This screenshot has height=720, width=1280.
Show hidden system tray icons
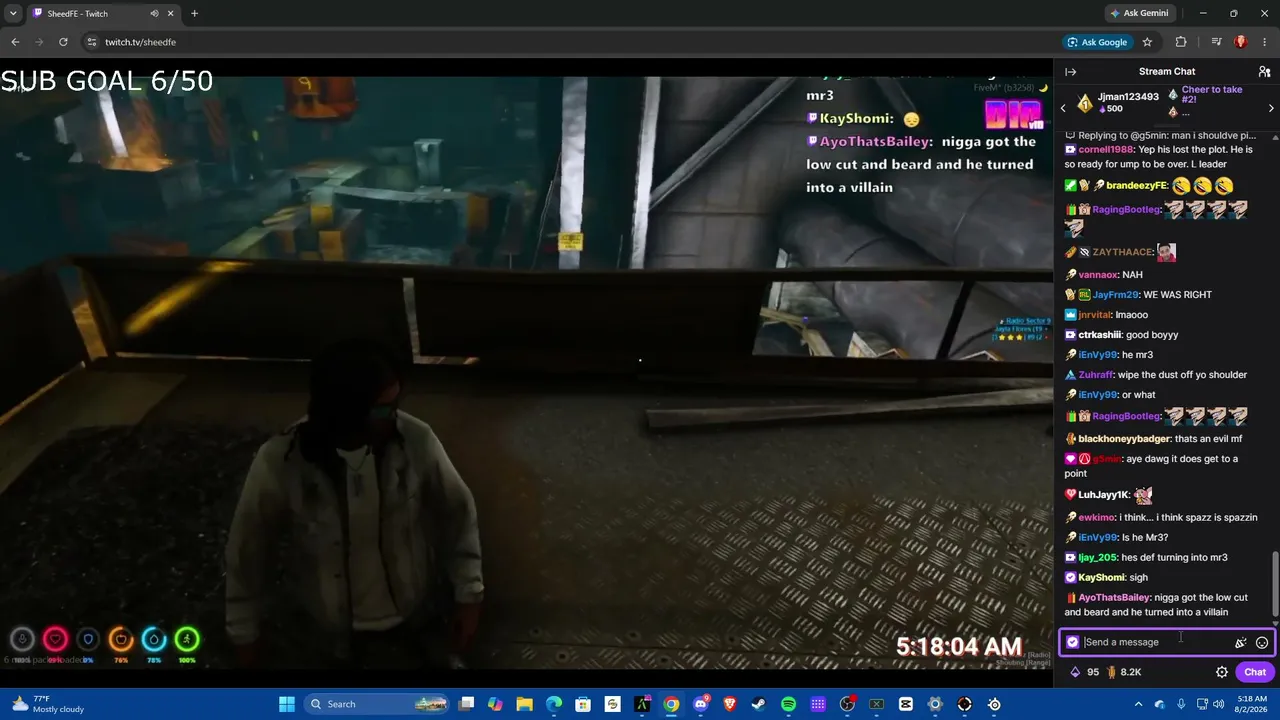click(x=1138, y=704)
